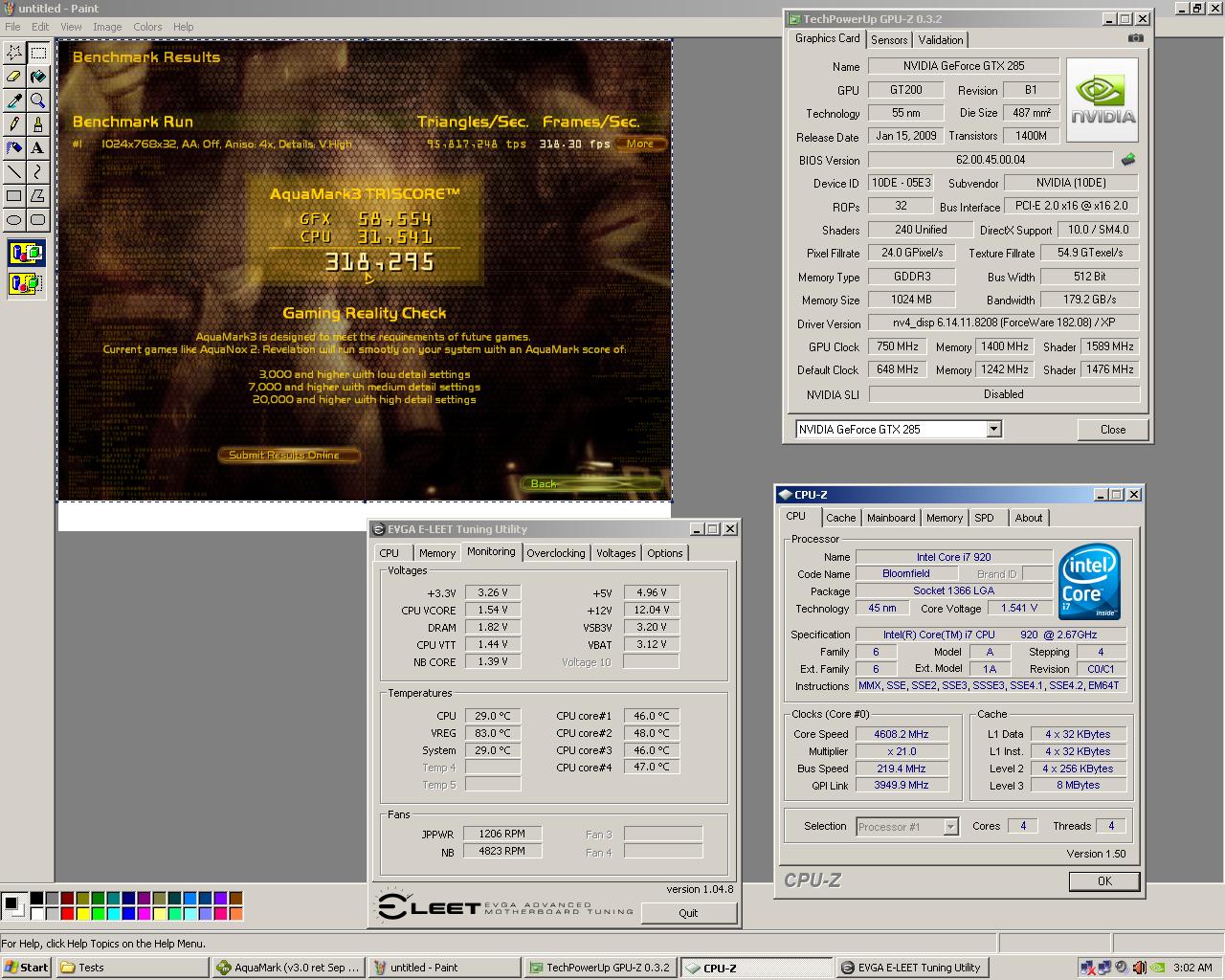Open the Cache tab in CPU-Z
The height and width of the screenshot is (980, 1225).
tap(840, 518)
